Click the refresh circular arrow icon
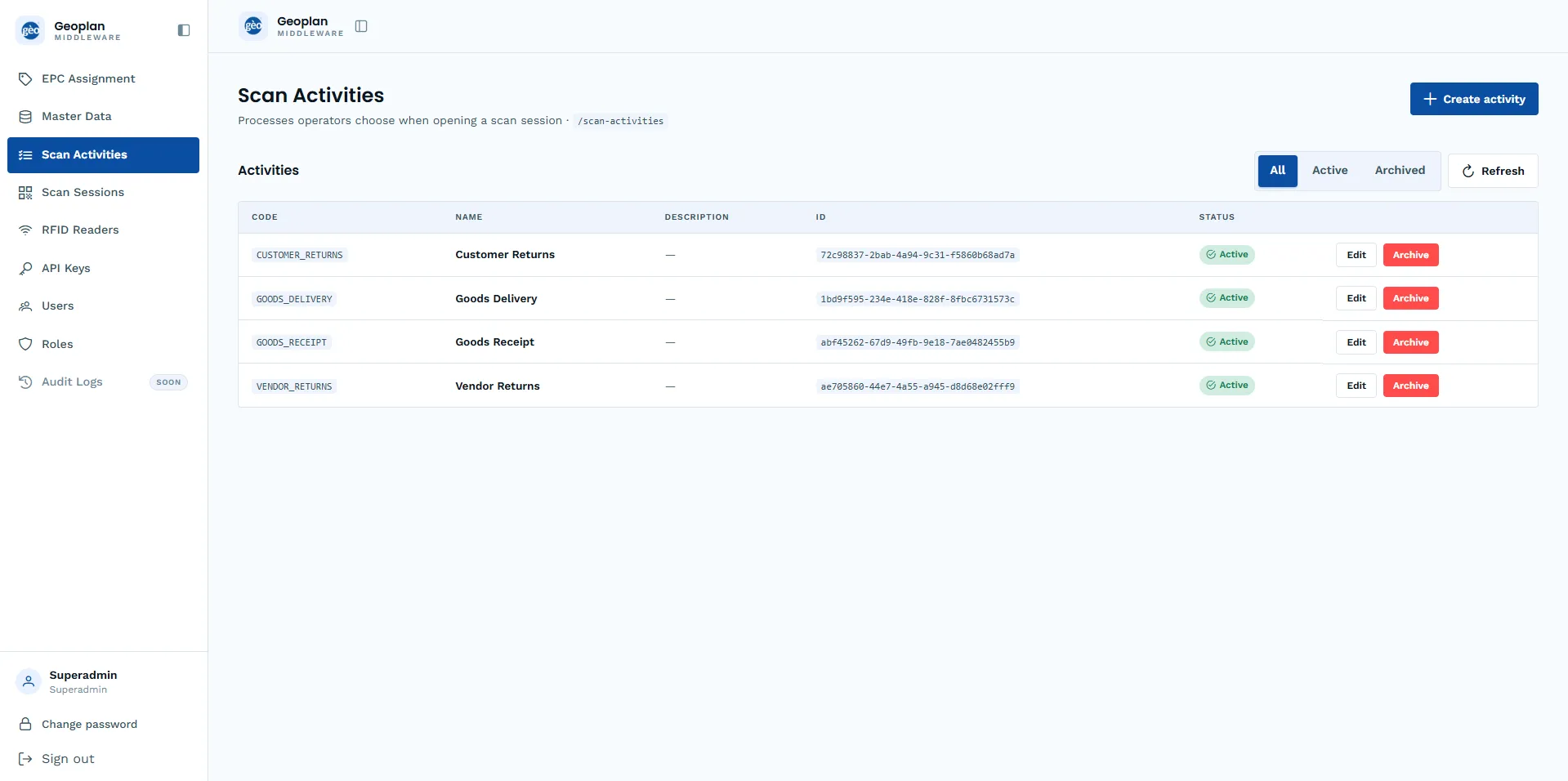The width and height of the screenshot is (1568, 781). [1468, 171]
